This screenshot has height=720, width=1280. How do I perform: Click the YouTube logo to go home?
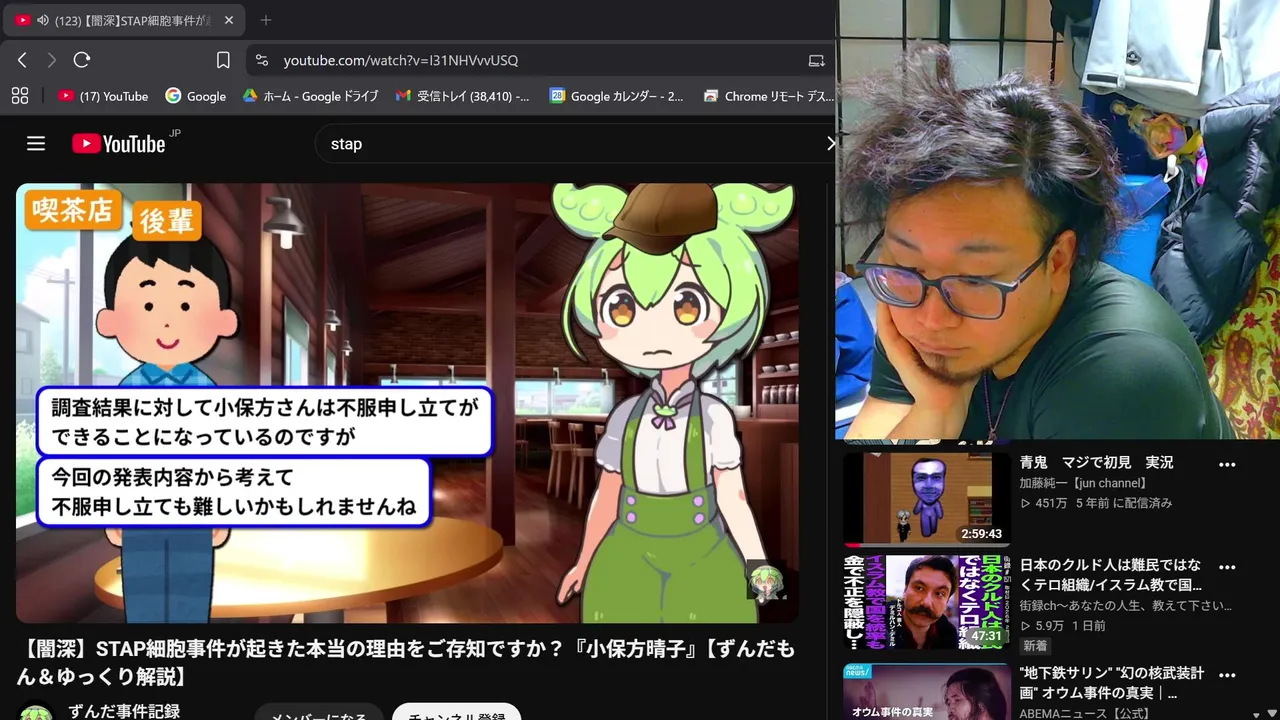119,144
